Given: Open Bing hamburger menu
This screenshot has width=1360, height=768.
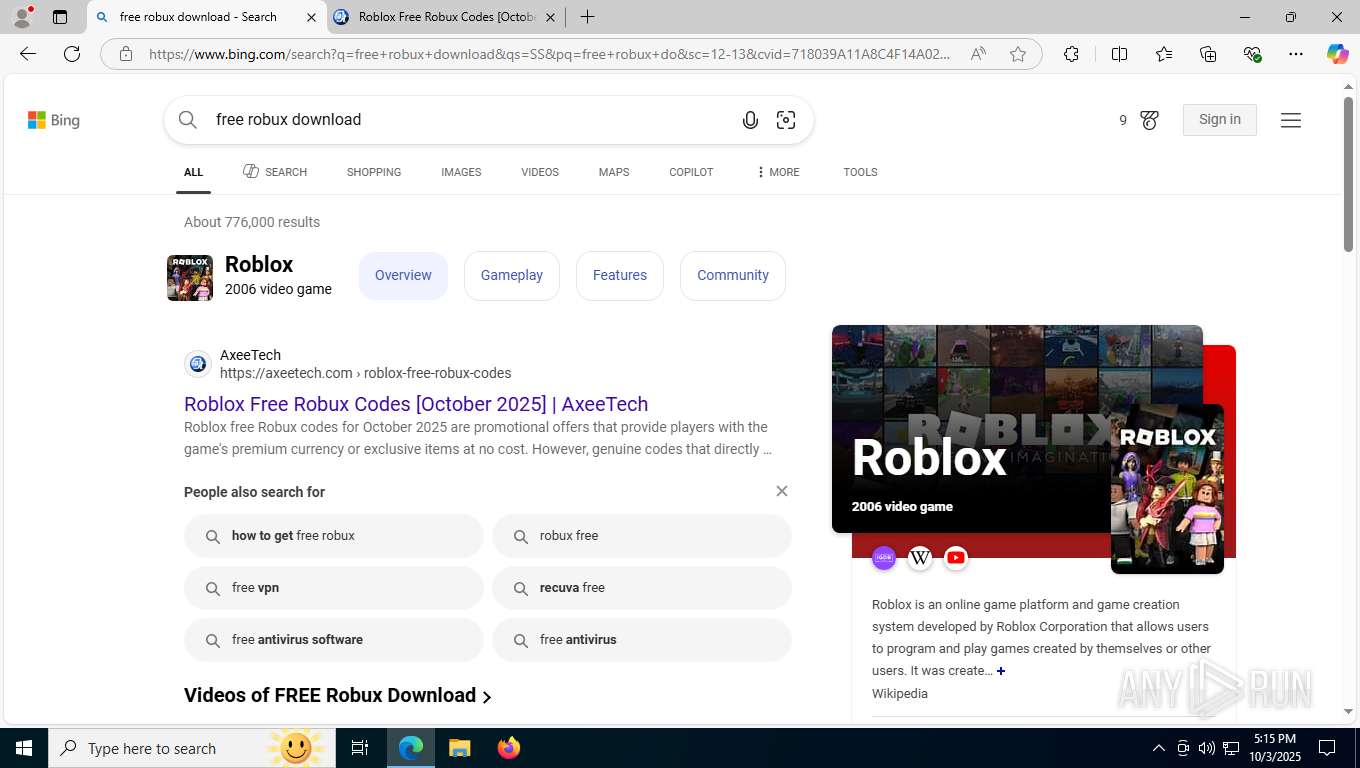Looking at the screenshot, I should (1291, 120).
